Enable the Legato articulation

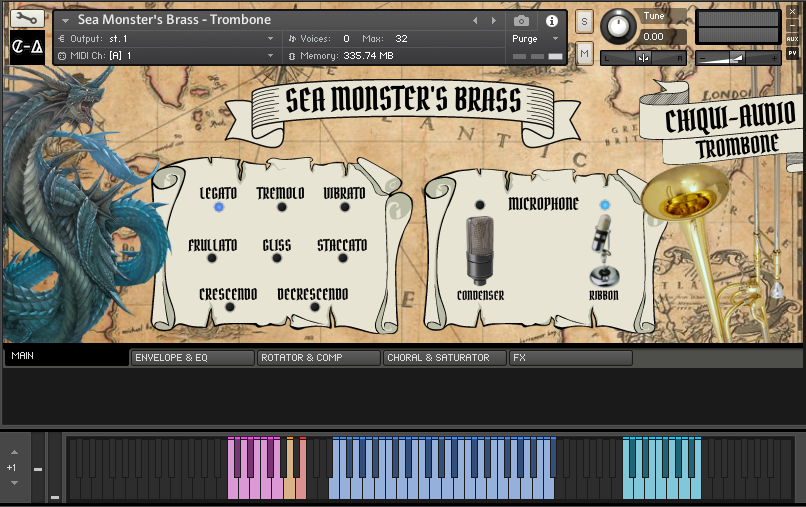pos(219,207)
